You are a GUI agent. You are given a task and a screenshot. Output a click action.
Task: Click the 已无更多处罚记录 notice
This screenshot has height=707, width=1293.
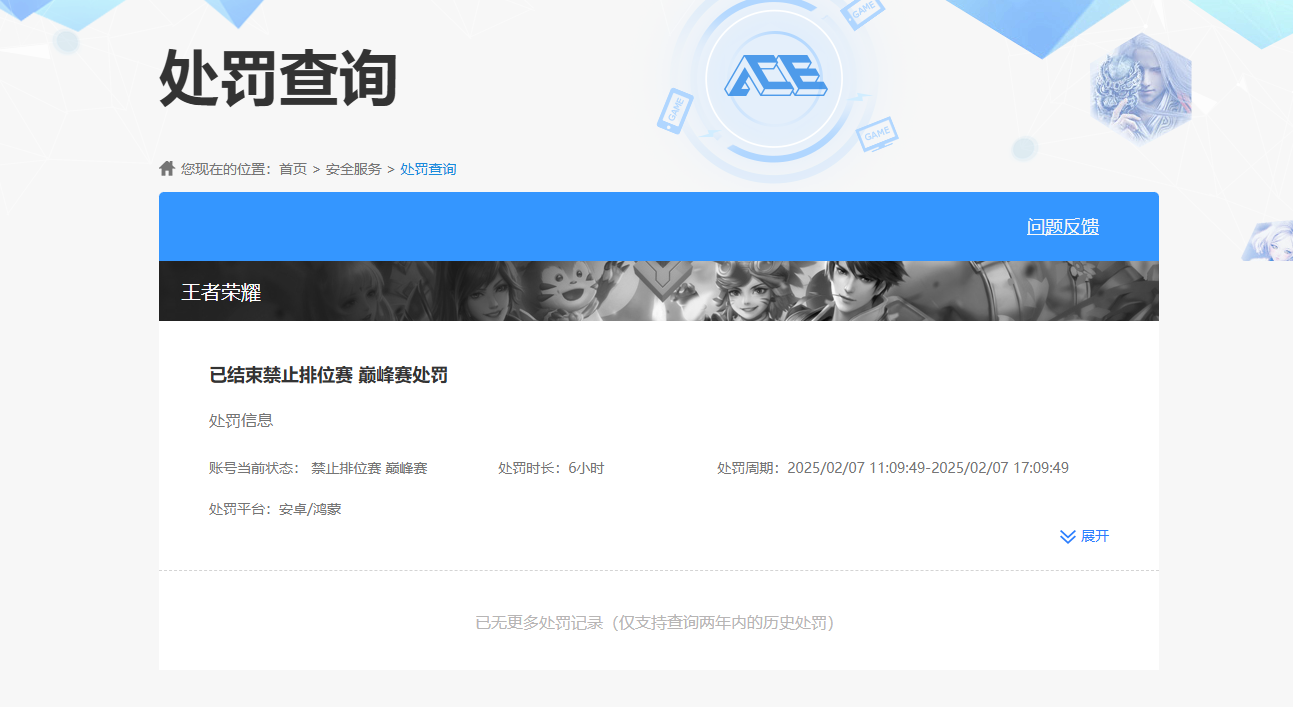click(x=655, y=623)
